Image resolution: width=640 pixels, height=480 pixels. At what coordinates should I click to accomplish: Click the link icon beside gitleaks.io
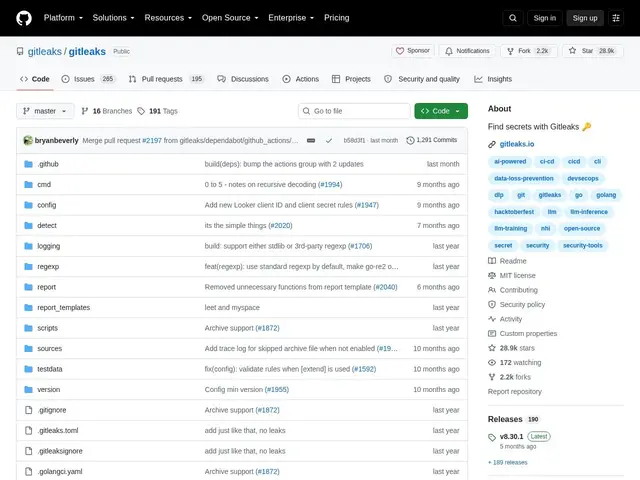[x=492, y=144]
